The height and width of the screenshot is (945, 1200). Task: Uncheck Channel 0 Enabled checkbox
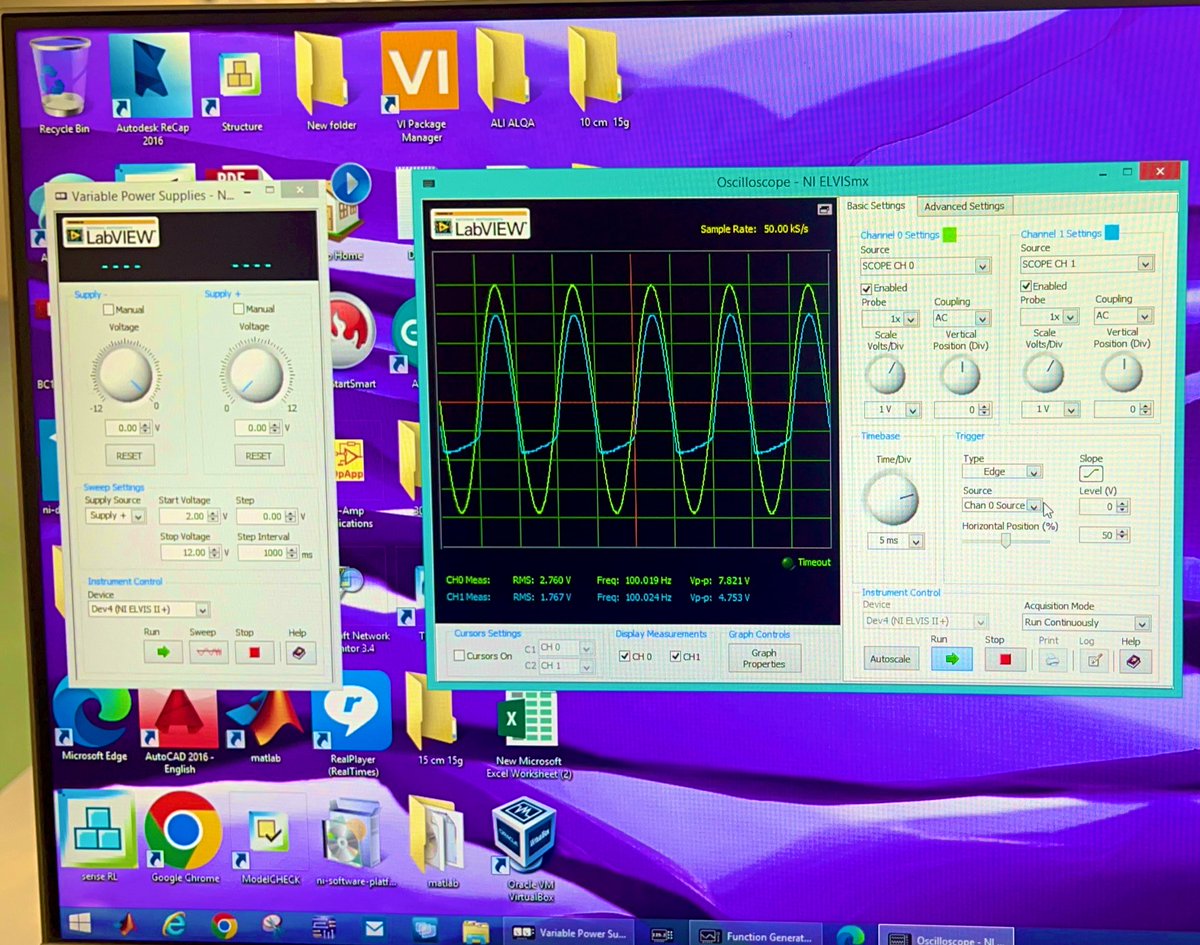click(867, 288)
